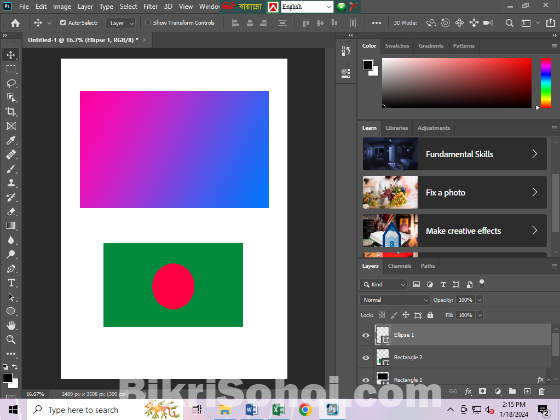Open the File menu

pyautogui.click(x=24, y=7)
